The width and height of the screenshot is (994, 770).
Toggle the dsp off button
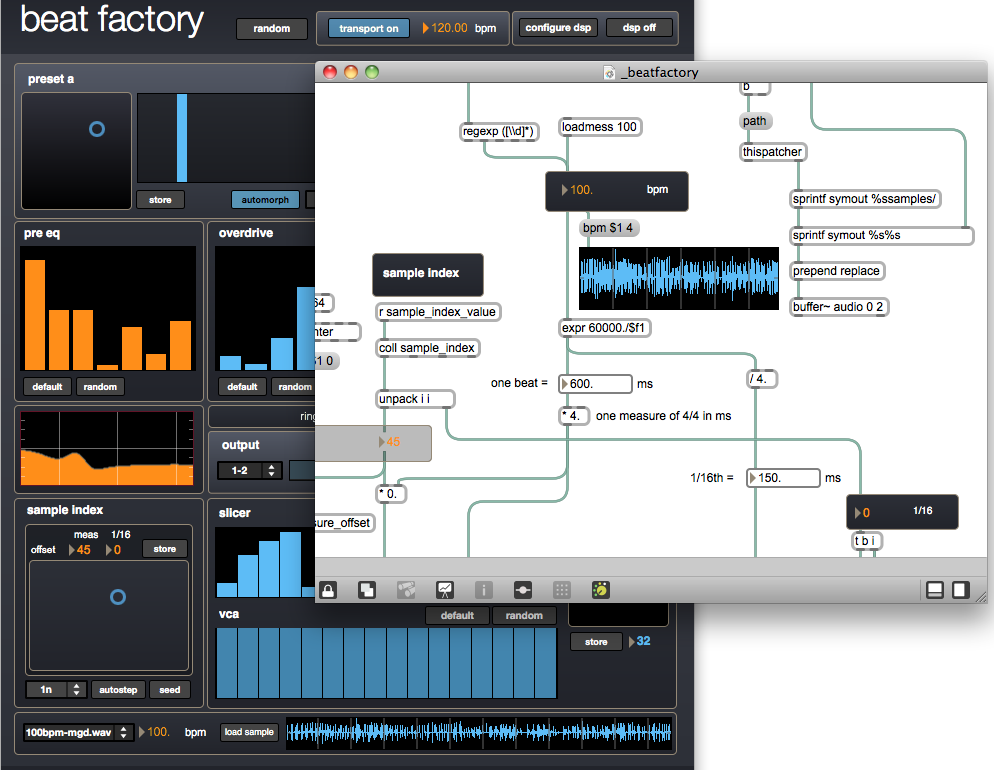(x=639, y=28)
